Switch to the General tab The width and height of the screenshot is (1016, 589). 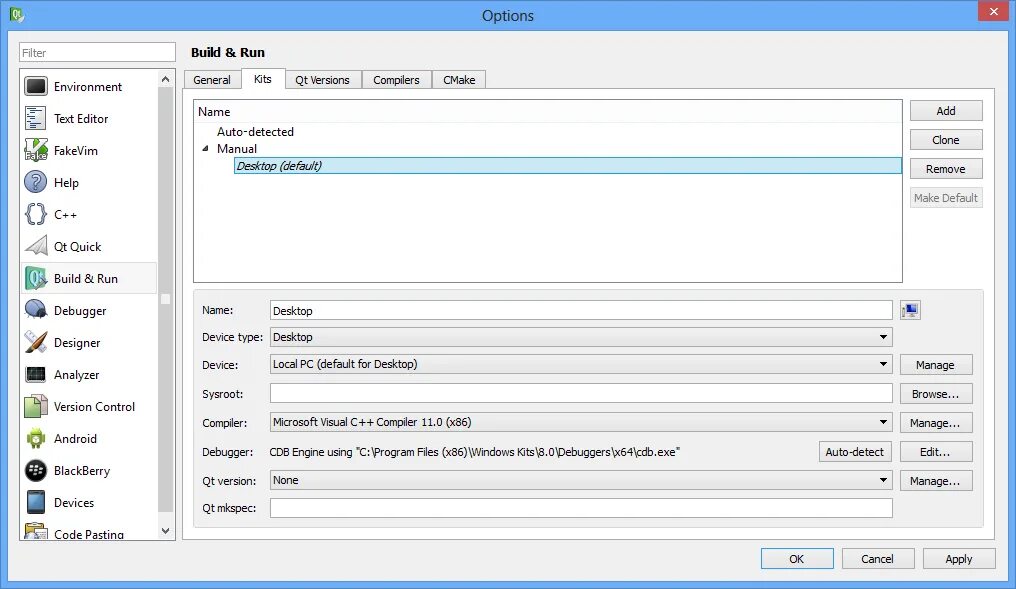pyautogui.click(x=212, y=80)
